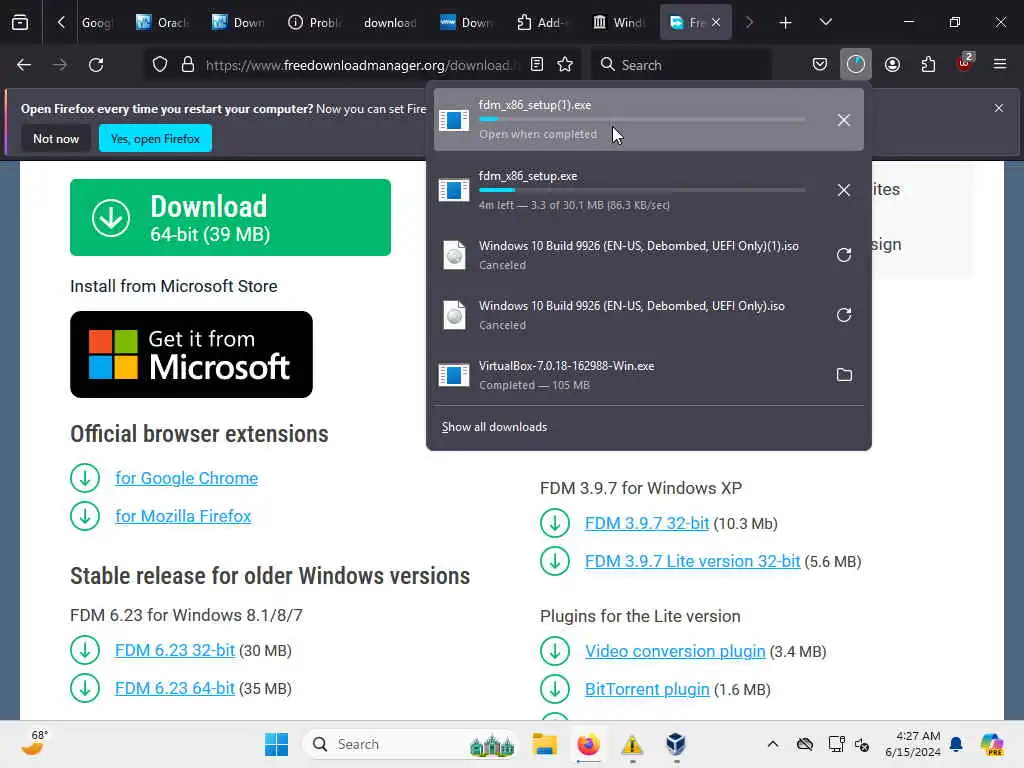Image resolution: width=1024 pixels, height=768 pixels.
Task: Click the freedownloadmanager.org URL field
Action: (362, 65)
